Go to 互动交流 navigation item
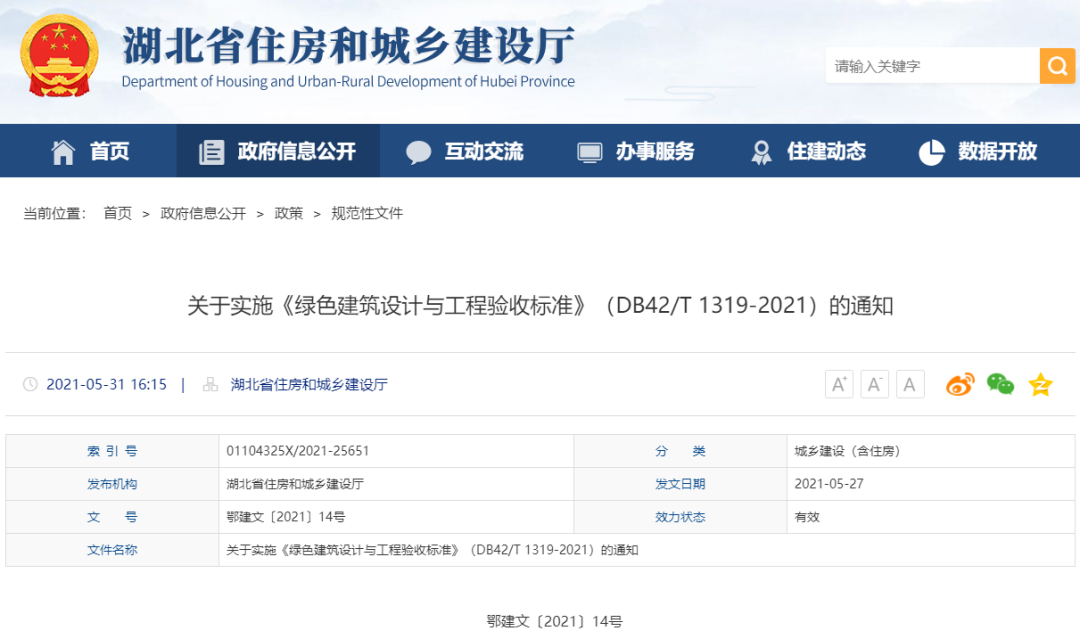1080x639 pixels. click(465, 151)
